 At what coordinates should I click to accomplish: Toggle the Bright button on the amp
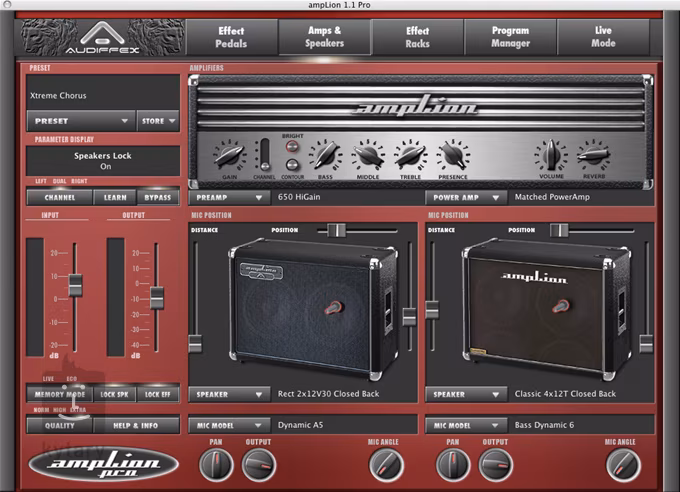293,146
